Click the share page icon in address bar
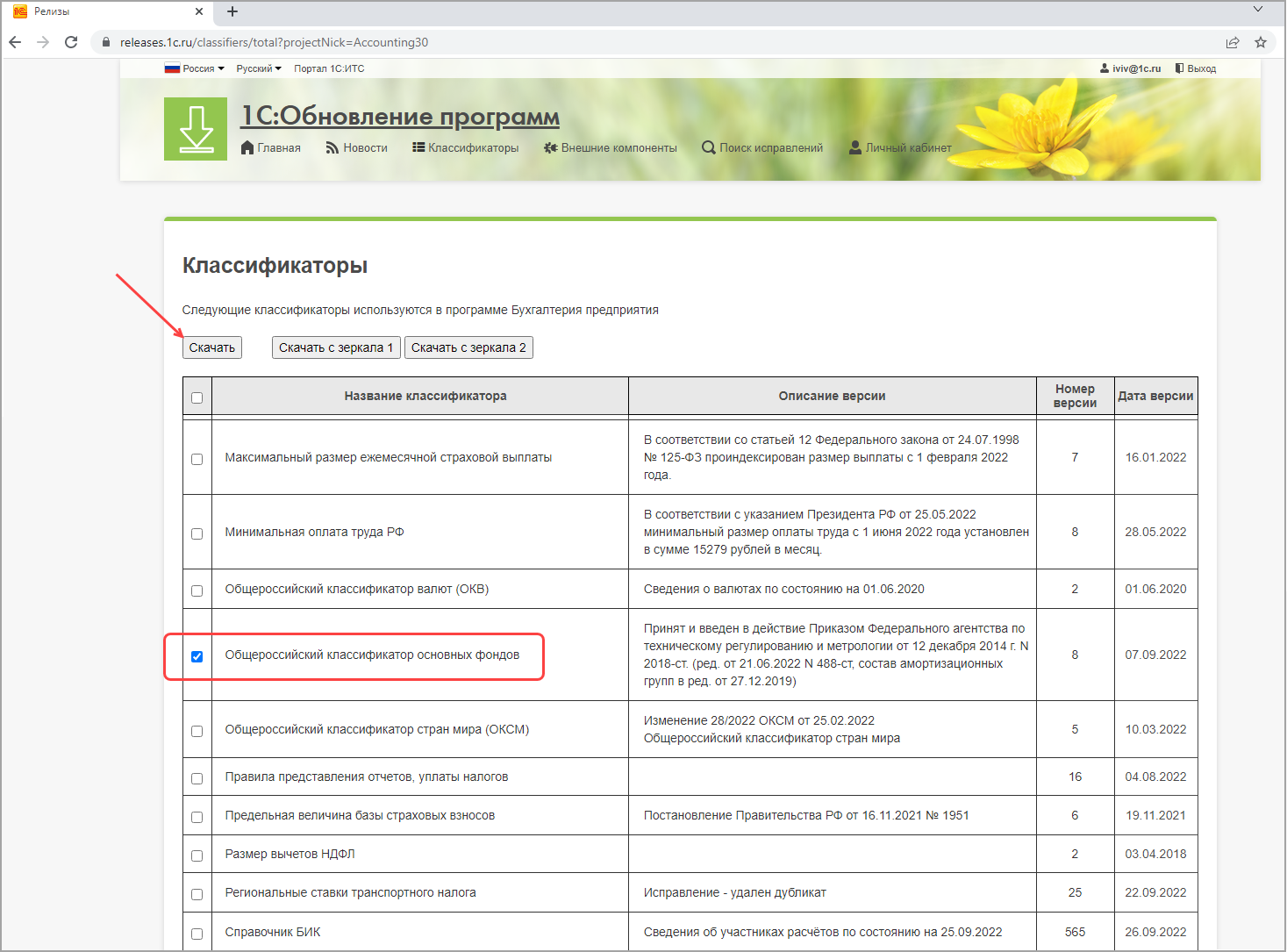 pyautogui.click(x=1233, y=42)
